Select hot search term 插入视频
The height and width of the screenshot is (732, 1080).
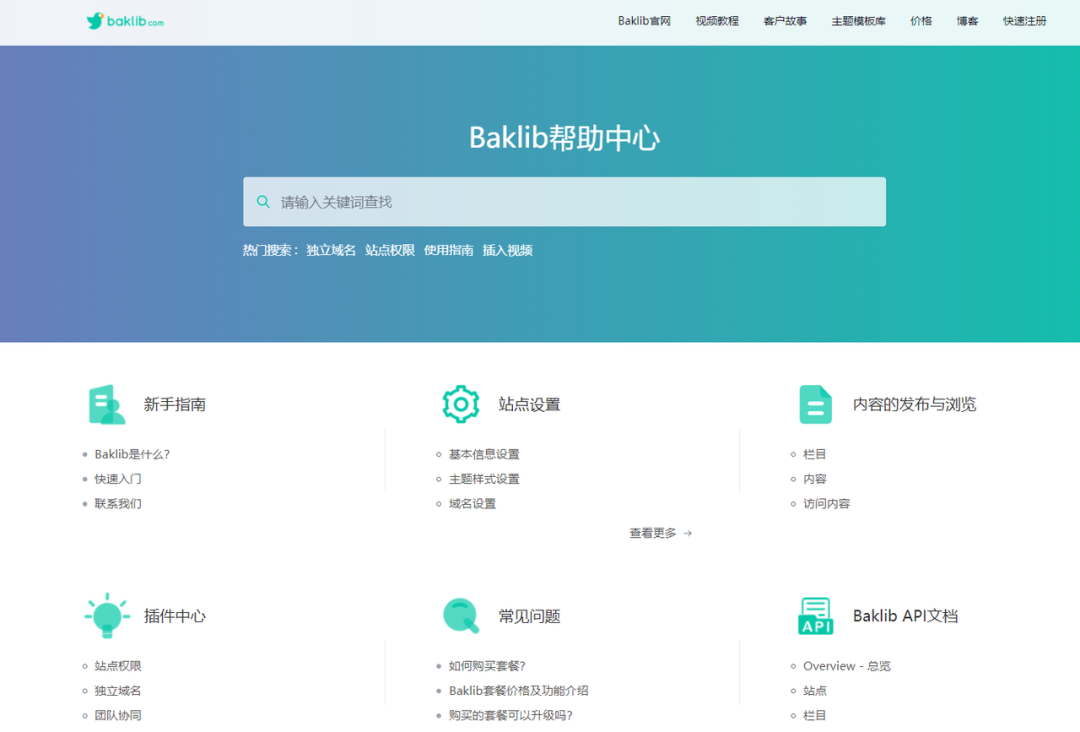[508, 250]
